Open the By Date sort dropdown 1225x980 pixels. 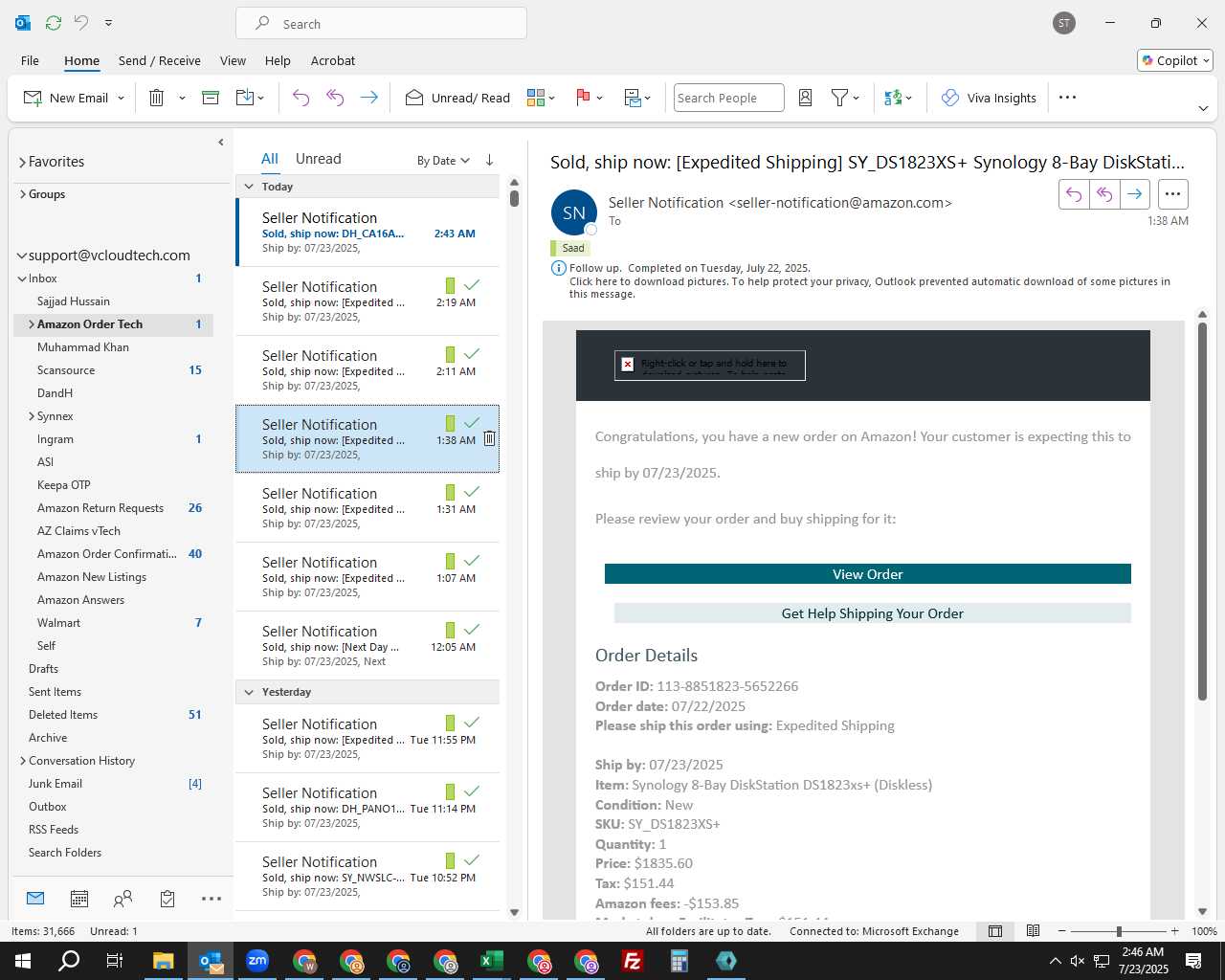coord(443,161)
